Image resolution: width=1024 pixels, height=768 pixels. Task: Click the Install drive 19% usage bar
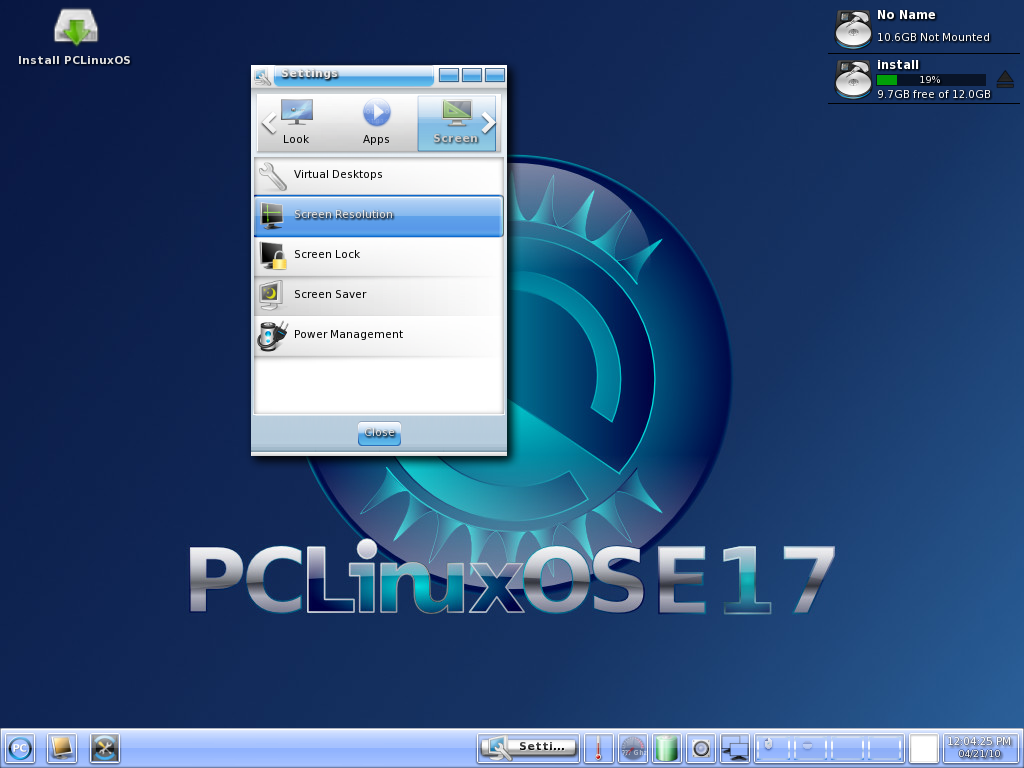click(930, 80)
